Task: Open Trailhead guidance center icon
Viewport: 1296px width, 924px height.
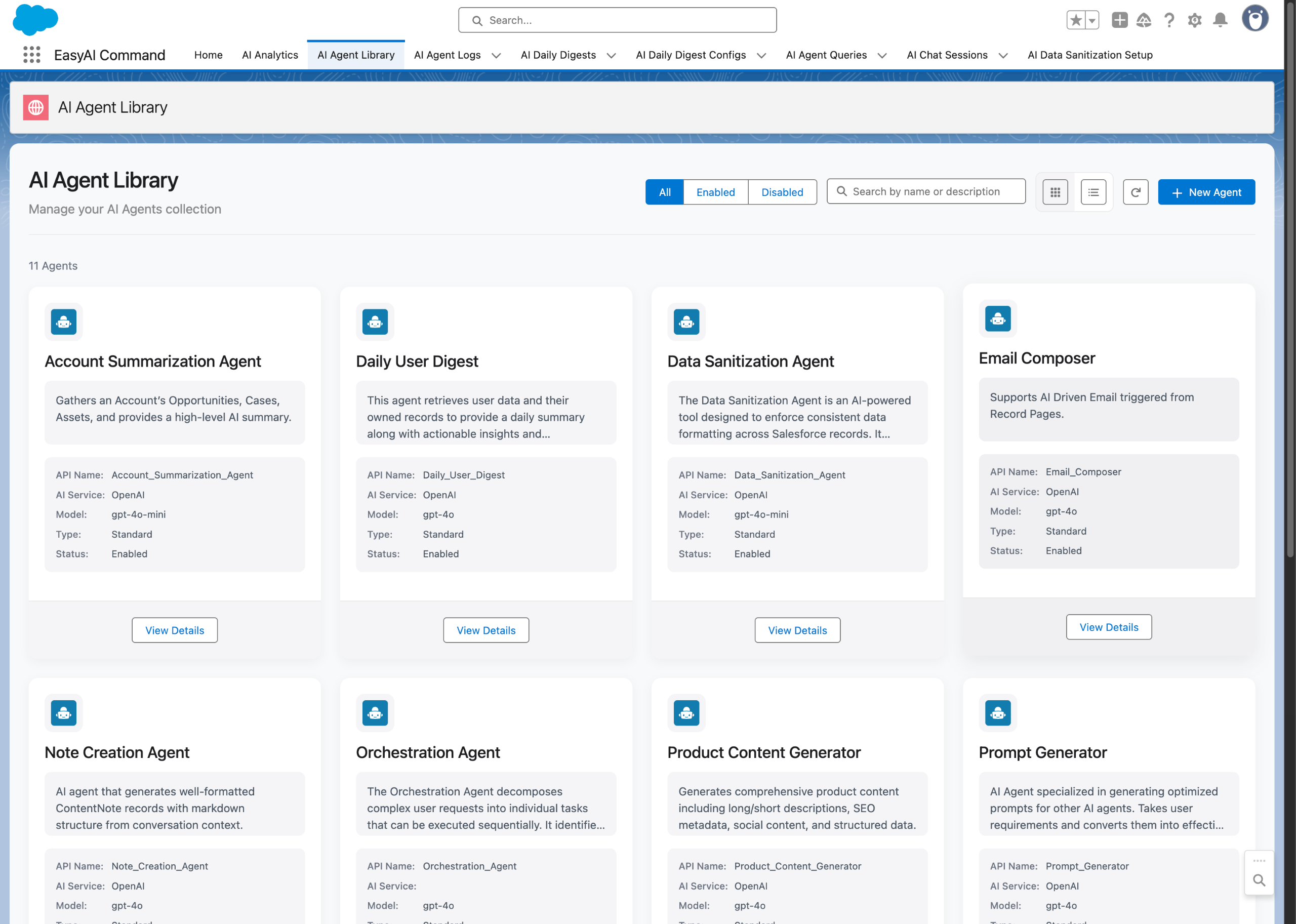Action: click(1144, 20)
